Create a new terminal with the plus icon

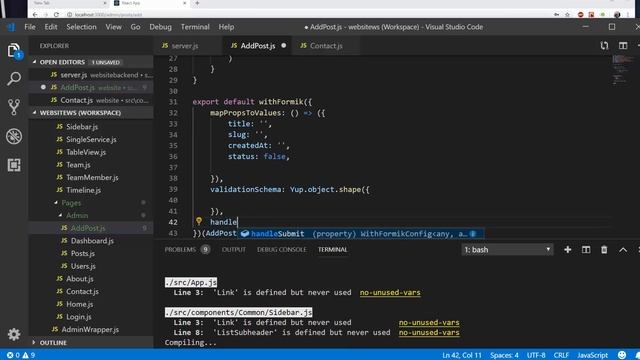pyautogui.click(x=567, y=249)
